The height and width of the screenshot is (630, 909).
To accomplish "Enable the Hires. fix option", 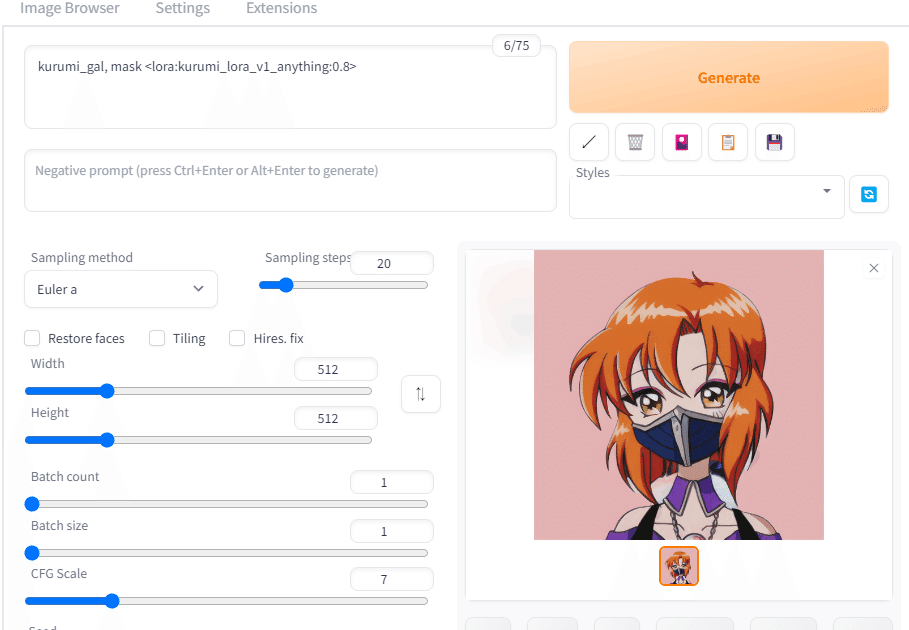I will [x=237, y=338].
